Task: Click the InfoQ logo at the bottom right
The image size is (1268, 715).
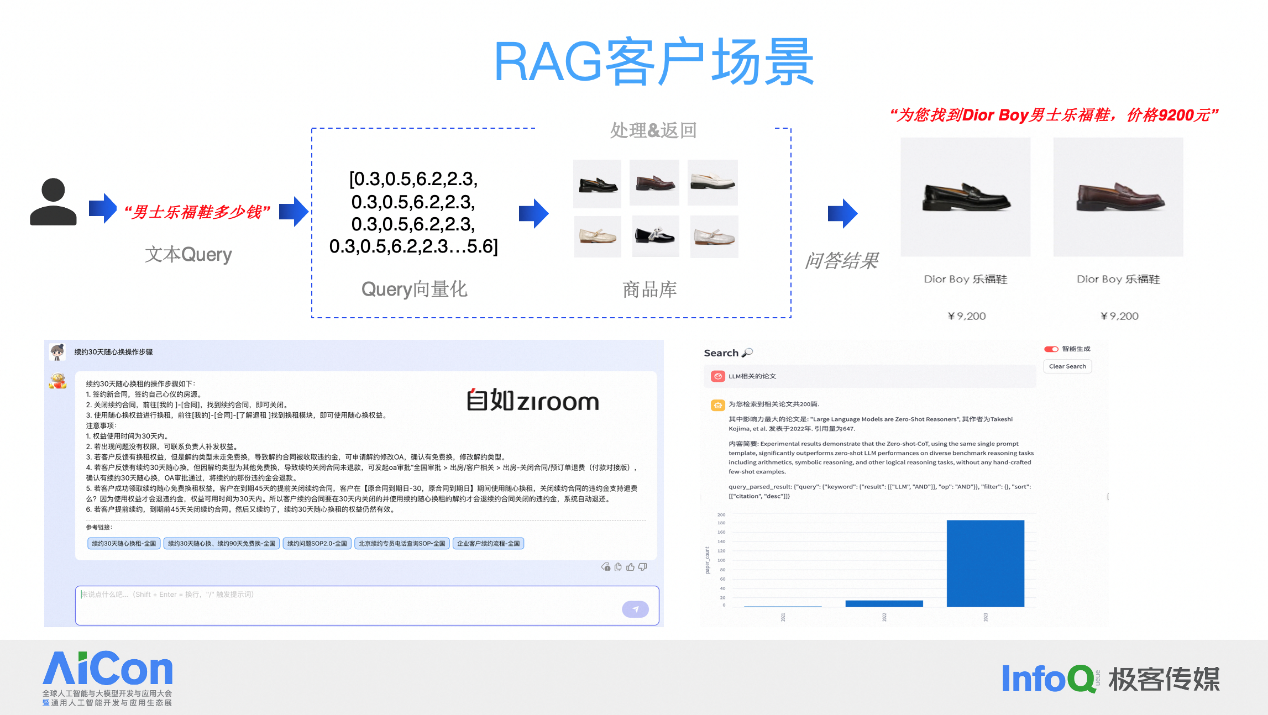Action: pyautogui.click(x=1049, y=678)
